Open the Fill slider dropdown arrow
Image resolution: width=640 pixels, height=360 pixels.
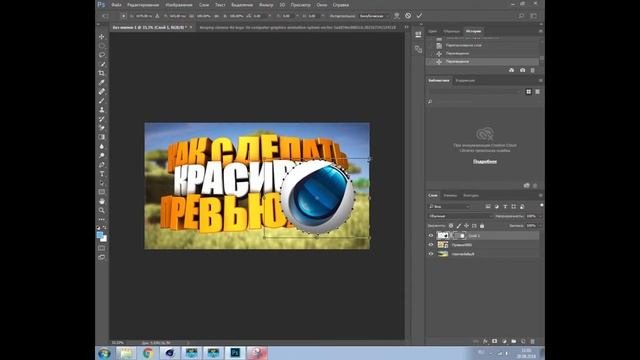coord(541,226)
